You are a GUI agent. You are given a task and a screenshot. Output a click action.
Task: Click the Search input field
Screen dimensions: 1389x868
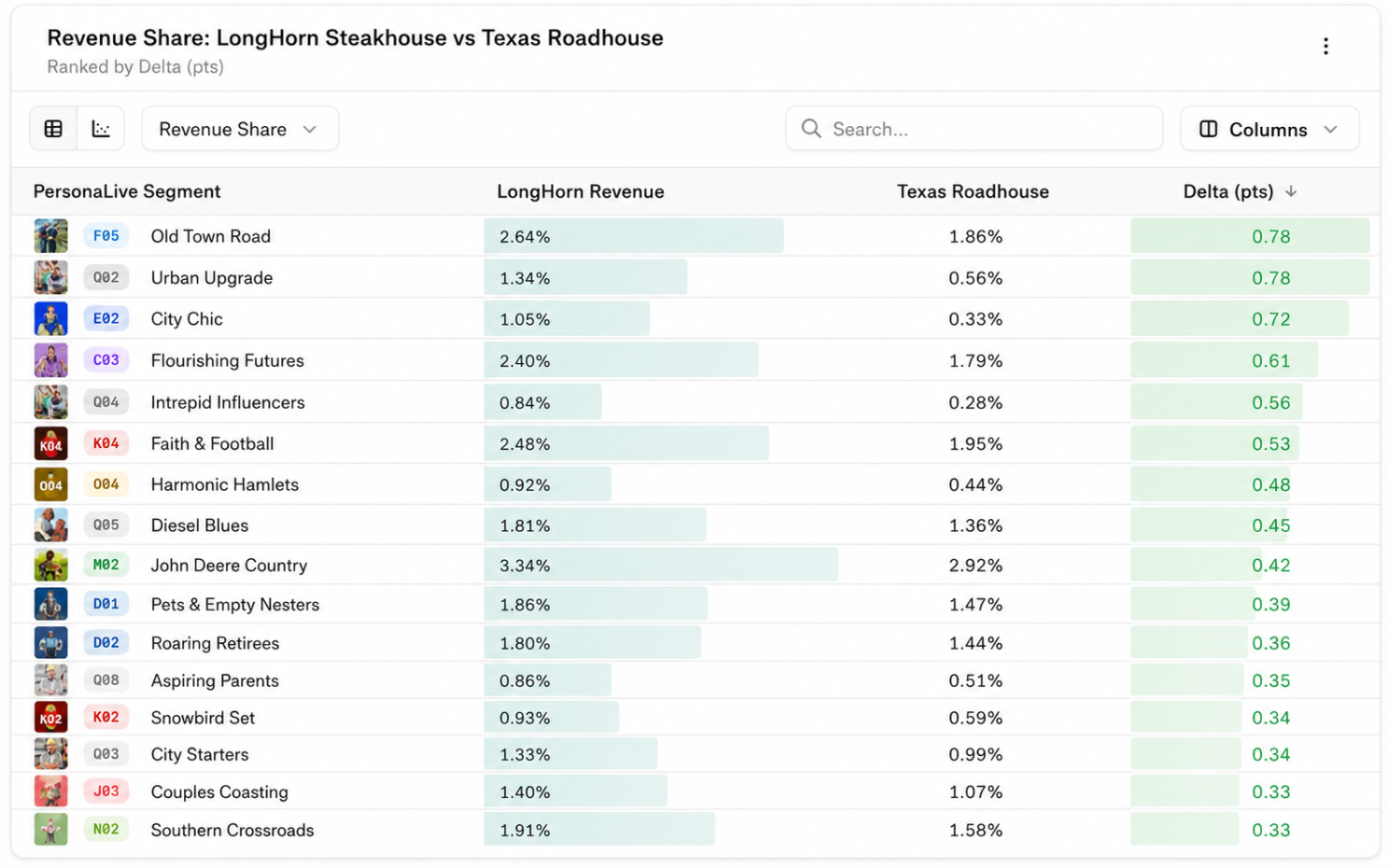click(x=974, y=129)
